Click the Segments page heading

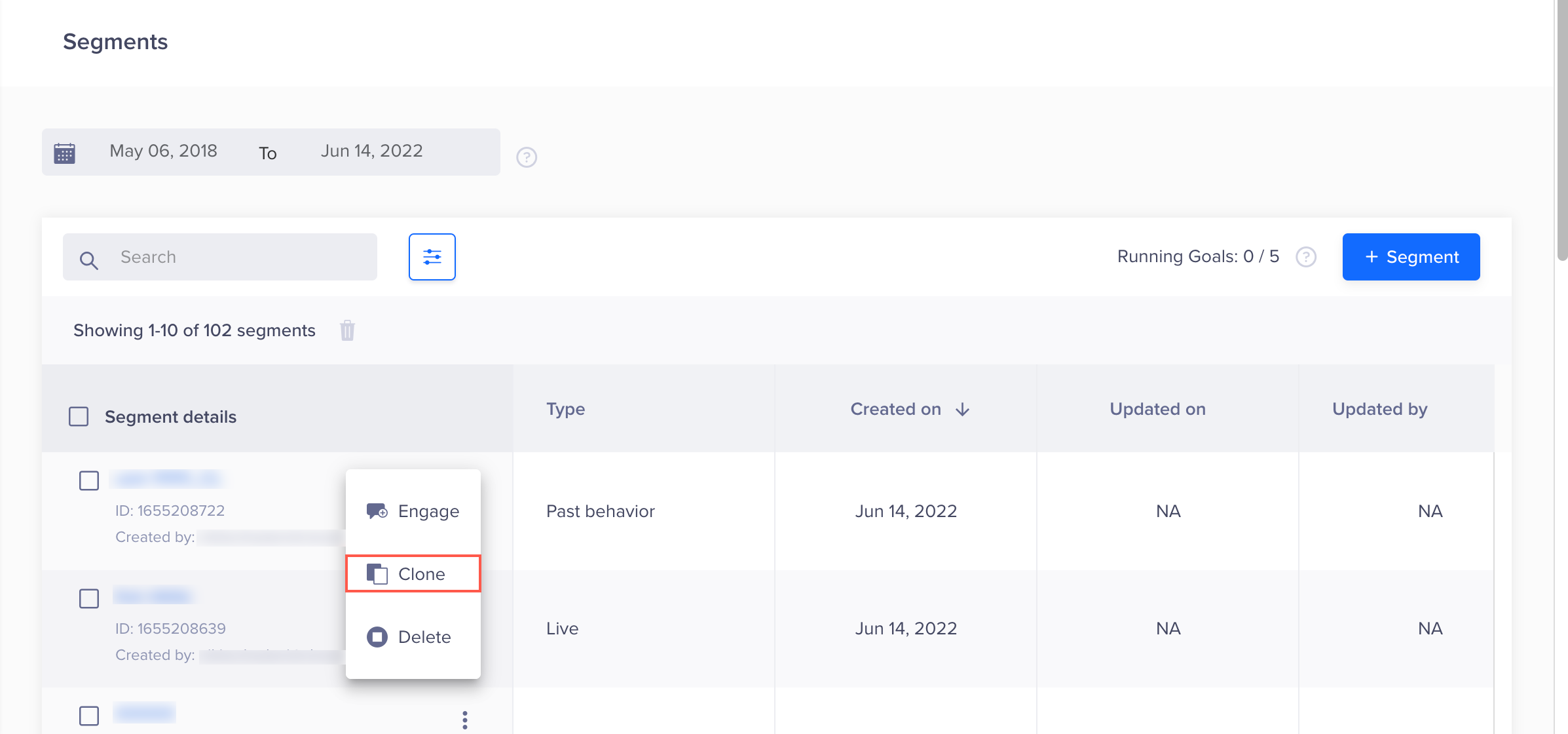(x=115, y=42)
